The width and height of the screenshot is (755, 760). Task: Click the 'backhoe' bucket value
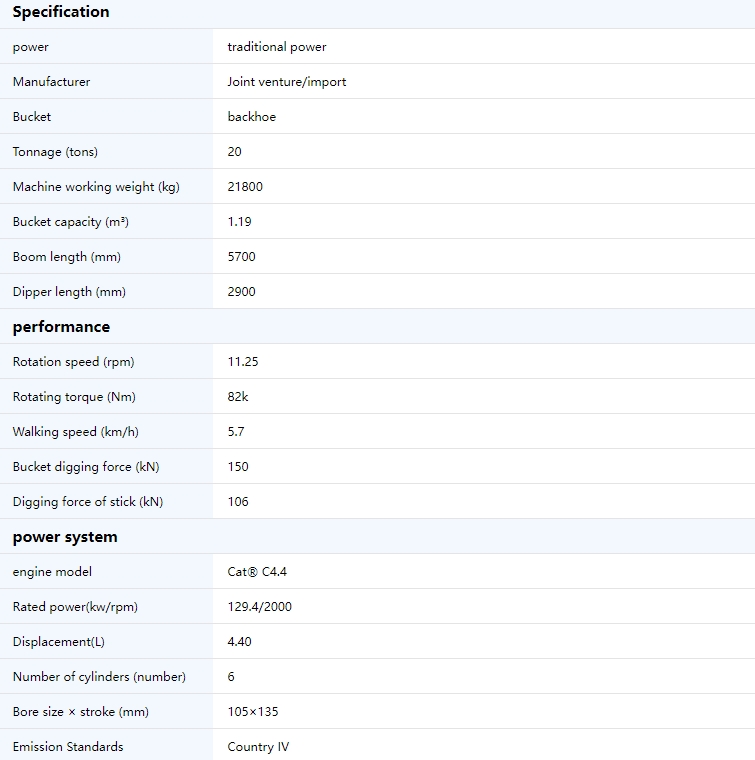pyautogui.click(x=252, y=117)
